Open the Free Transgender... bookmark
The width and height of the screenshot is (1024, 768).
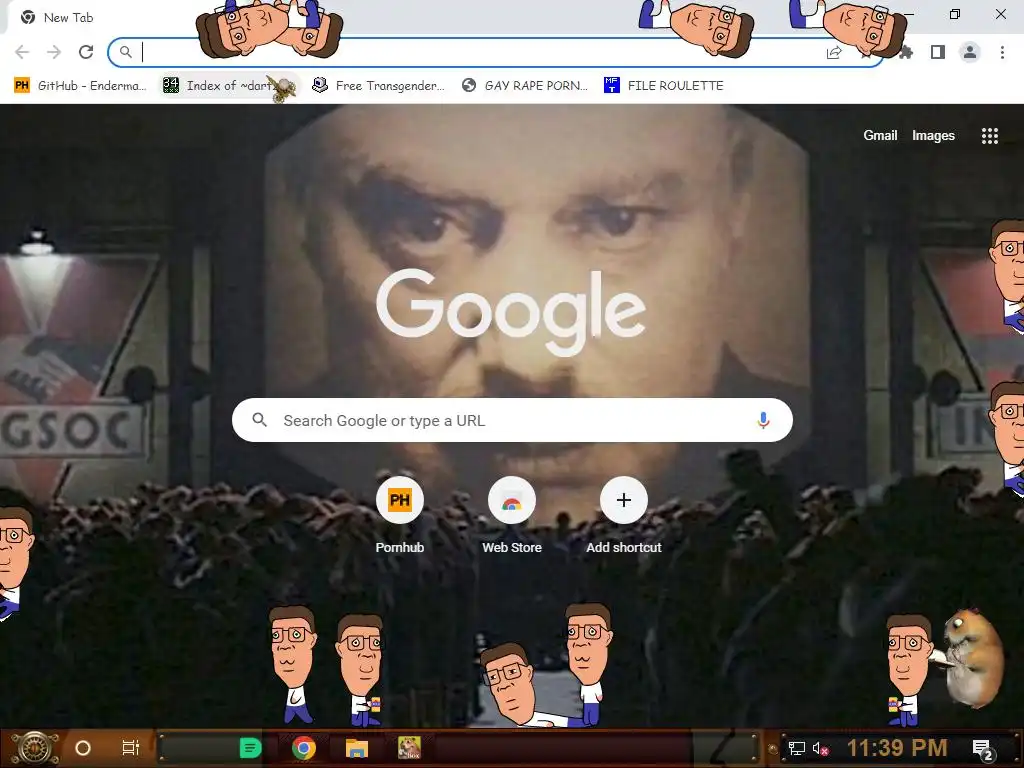pos(379,86)
